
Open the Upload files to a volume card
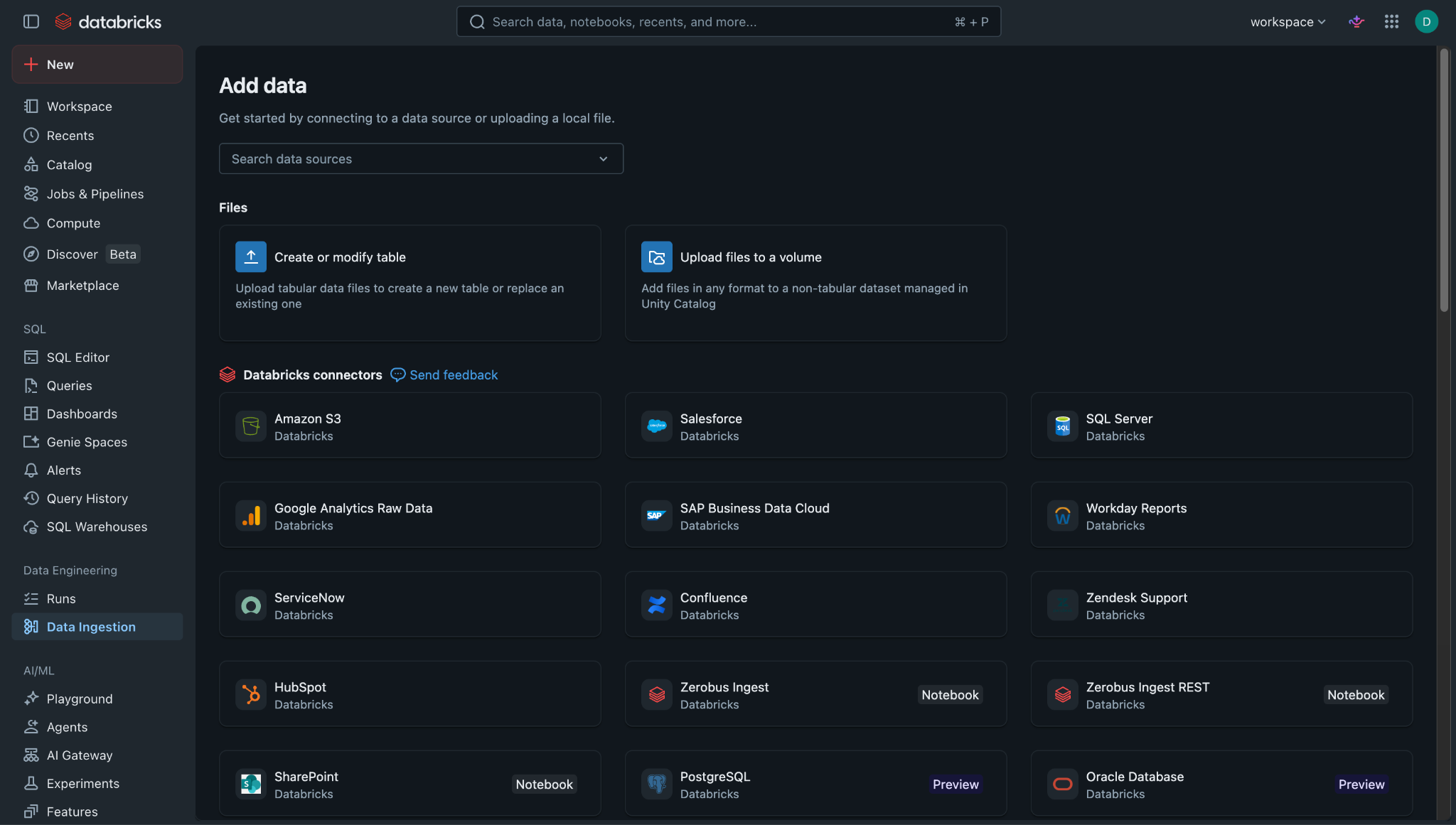[x=816, y=284]
